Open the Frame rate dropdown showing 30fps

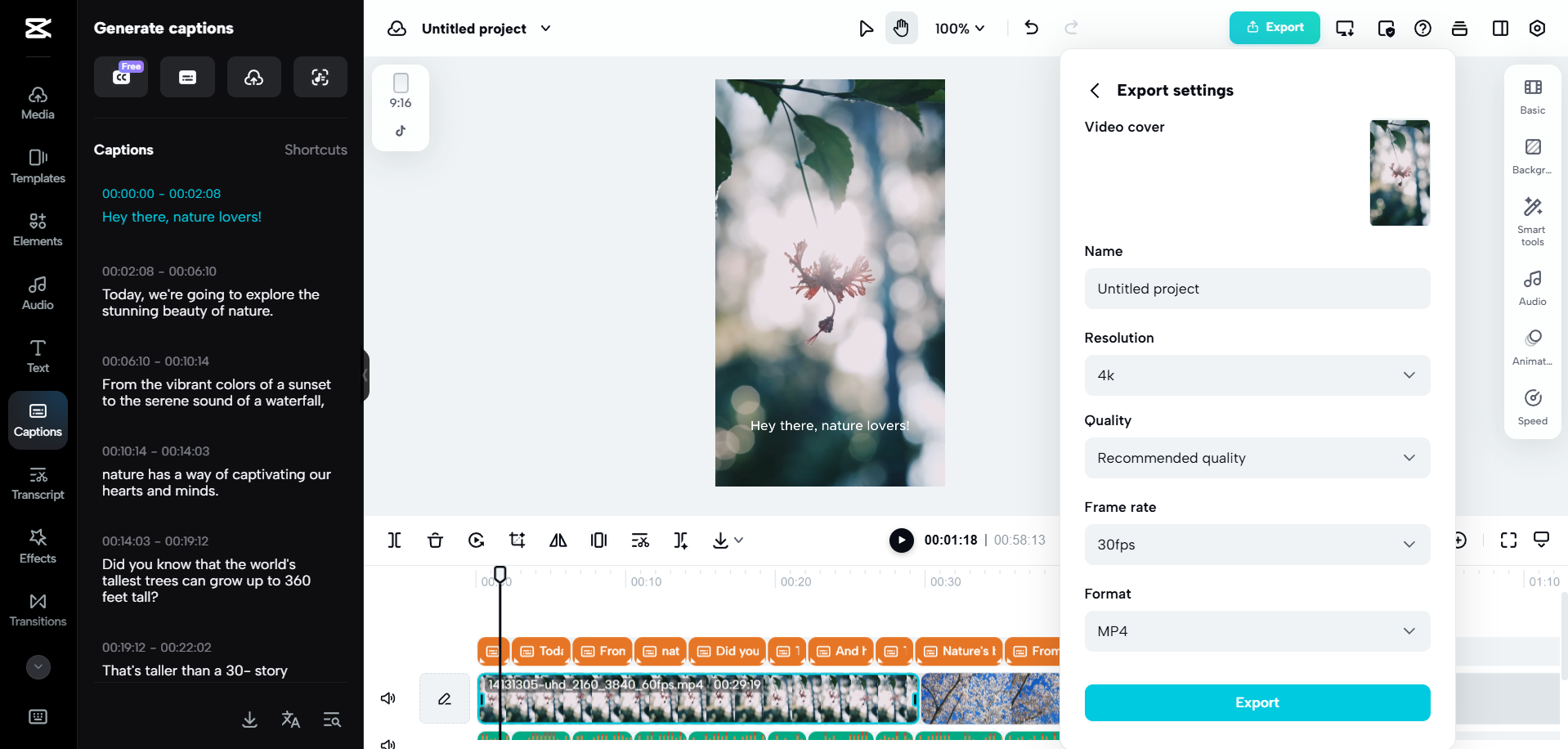pyautogui.click(x=1257, y=545)
